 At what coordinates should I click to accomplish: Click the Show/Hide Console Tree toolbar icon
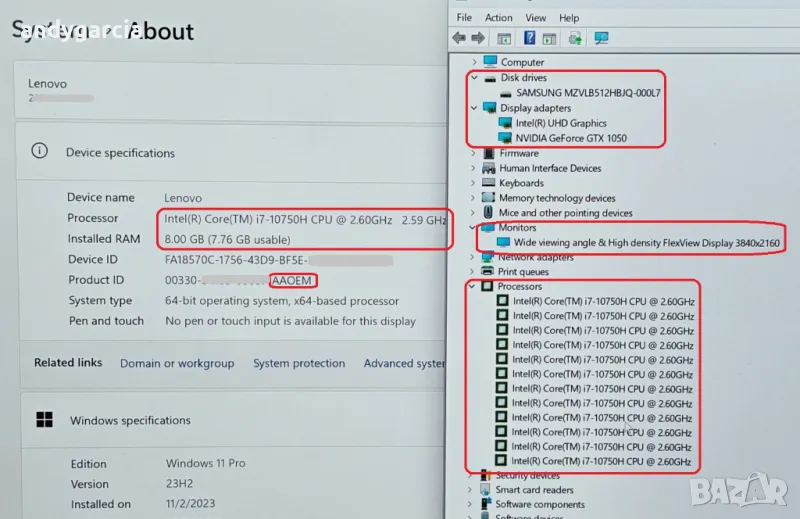point(505,39)
